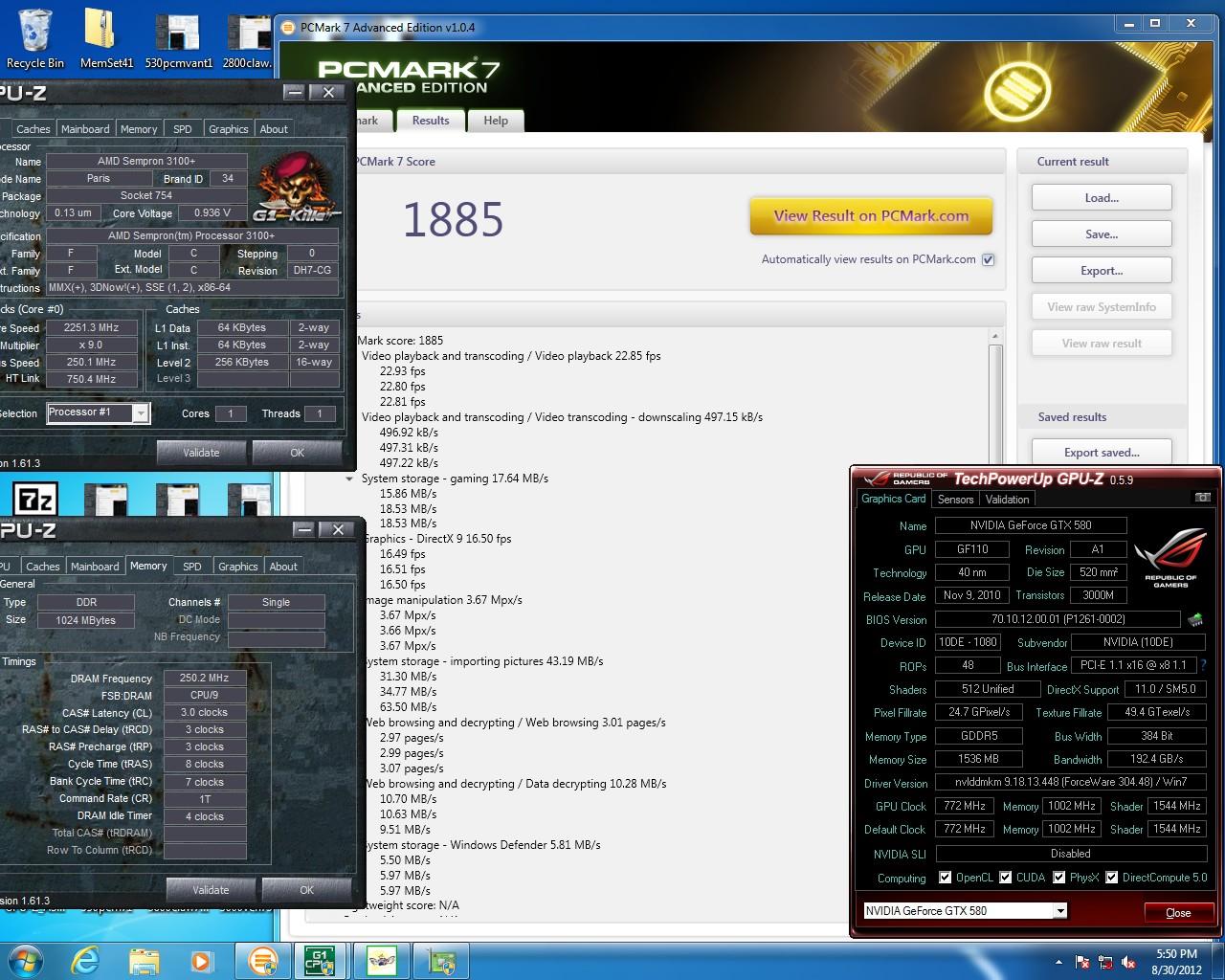Click the PCMark 7 title bar icon
1225x980 pixels.
coord(288,27)
